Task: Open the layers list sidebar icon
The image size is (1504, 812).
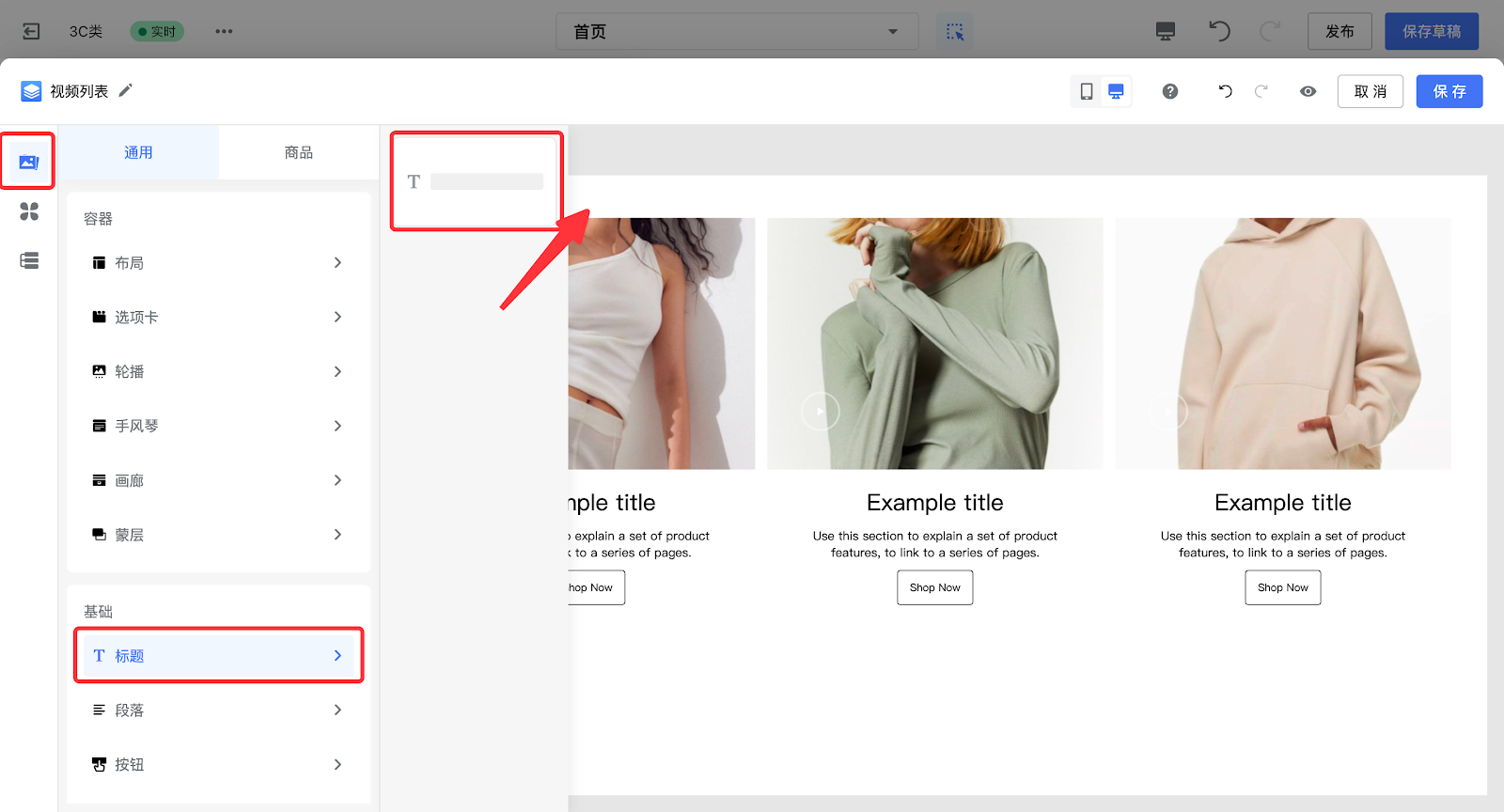Action: [29, 260]
